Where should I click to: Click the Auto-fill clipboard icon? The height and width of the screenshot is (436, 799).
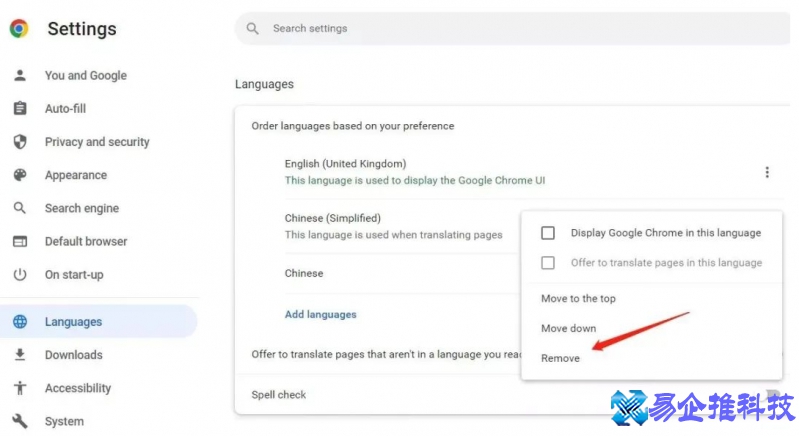[20, 109]
